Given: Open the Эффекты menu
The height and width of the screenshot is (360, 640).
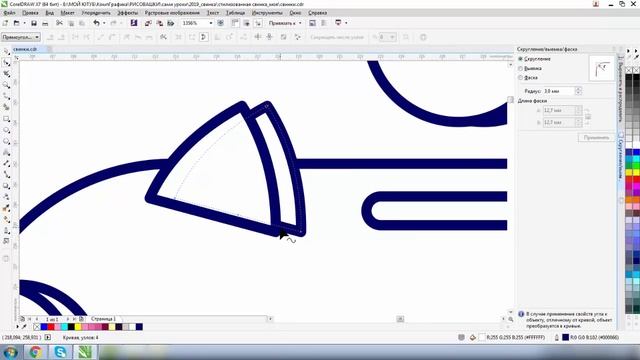Looking at the screenshot, I should [128, 13].
